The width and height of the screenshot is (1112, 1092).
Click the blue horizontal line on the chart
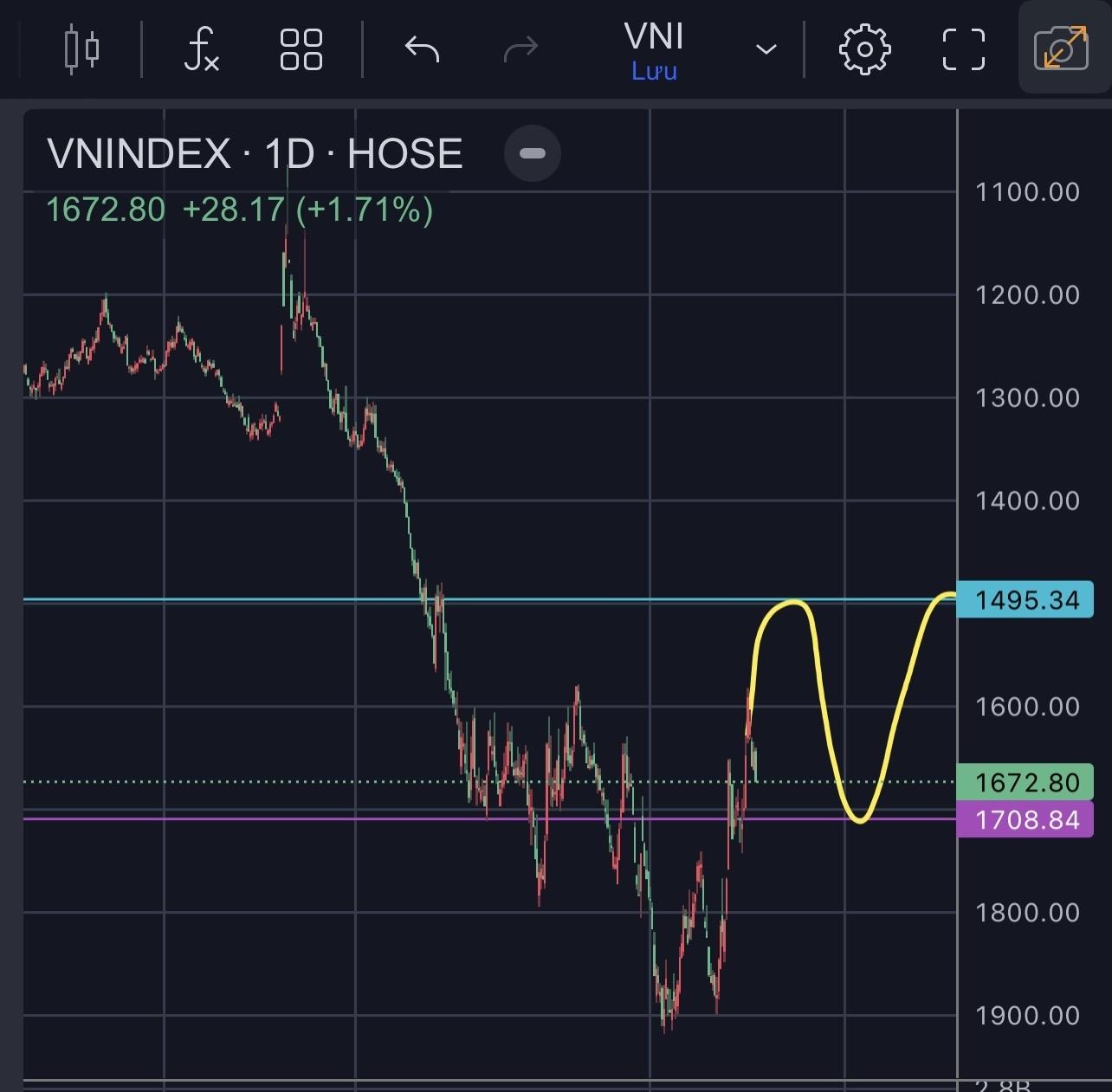click(260, 598)
